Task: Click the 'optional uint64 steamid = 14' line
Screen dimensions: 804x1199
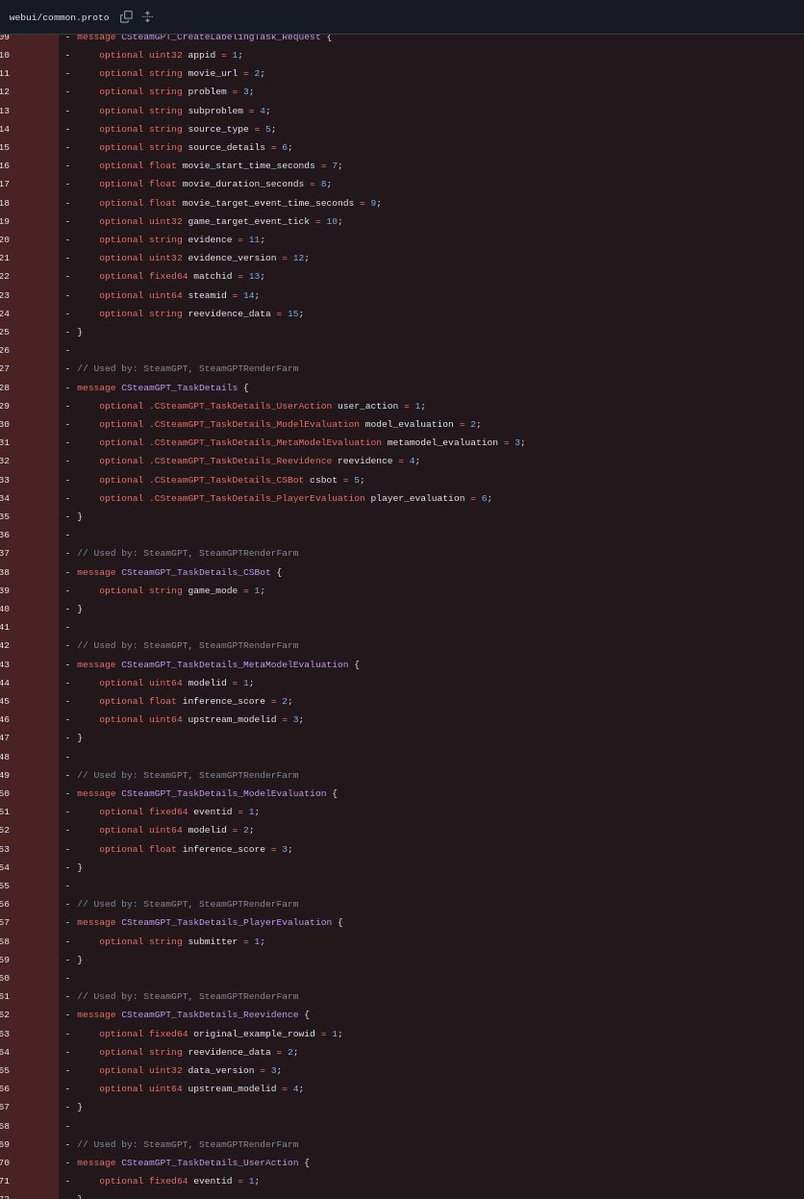Action: click(179, 296)
